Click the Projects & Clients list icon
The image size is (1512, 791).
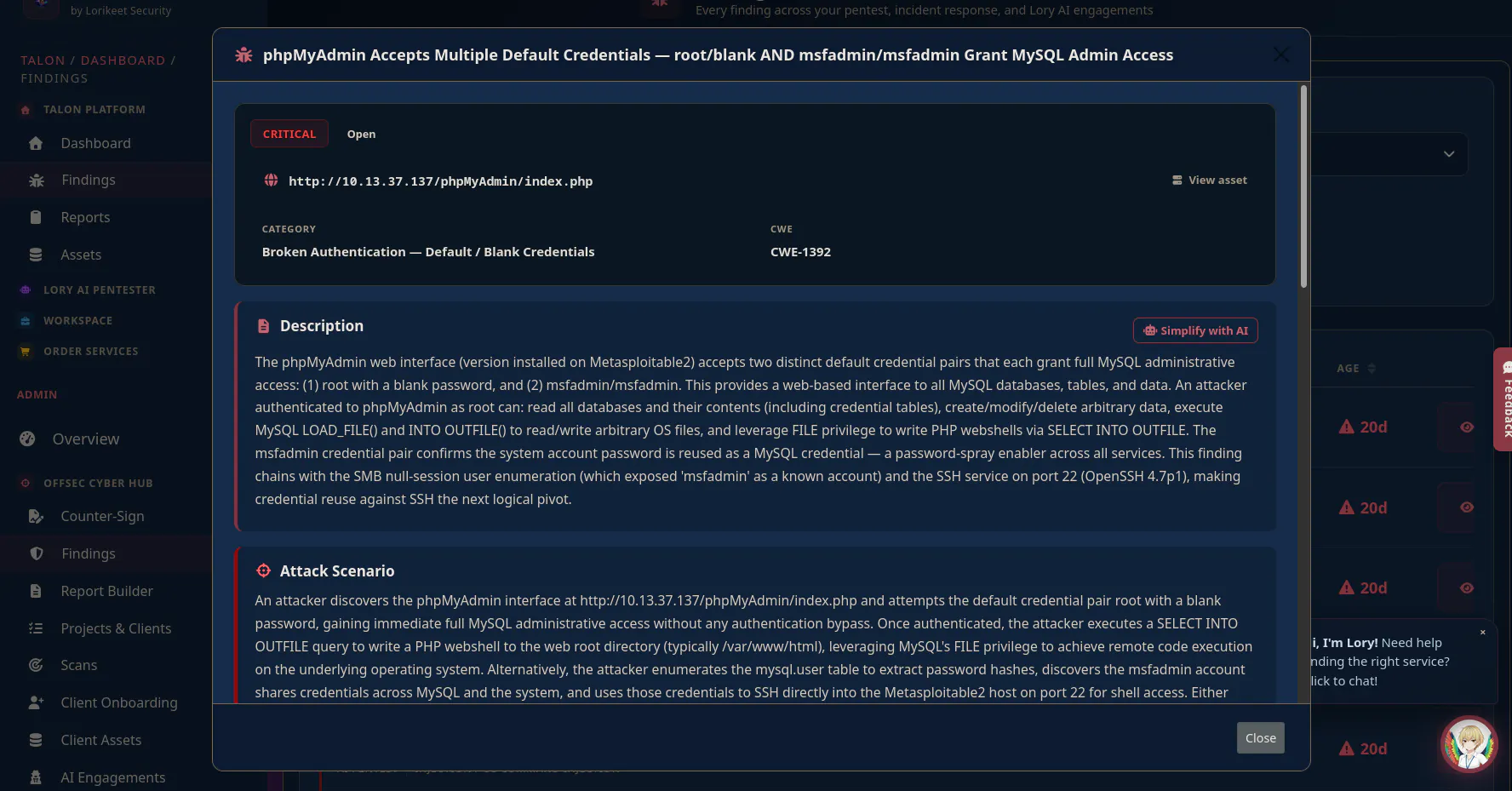[36, 628]
